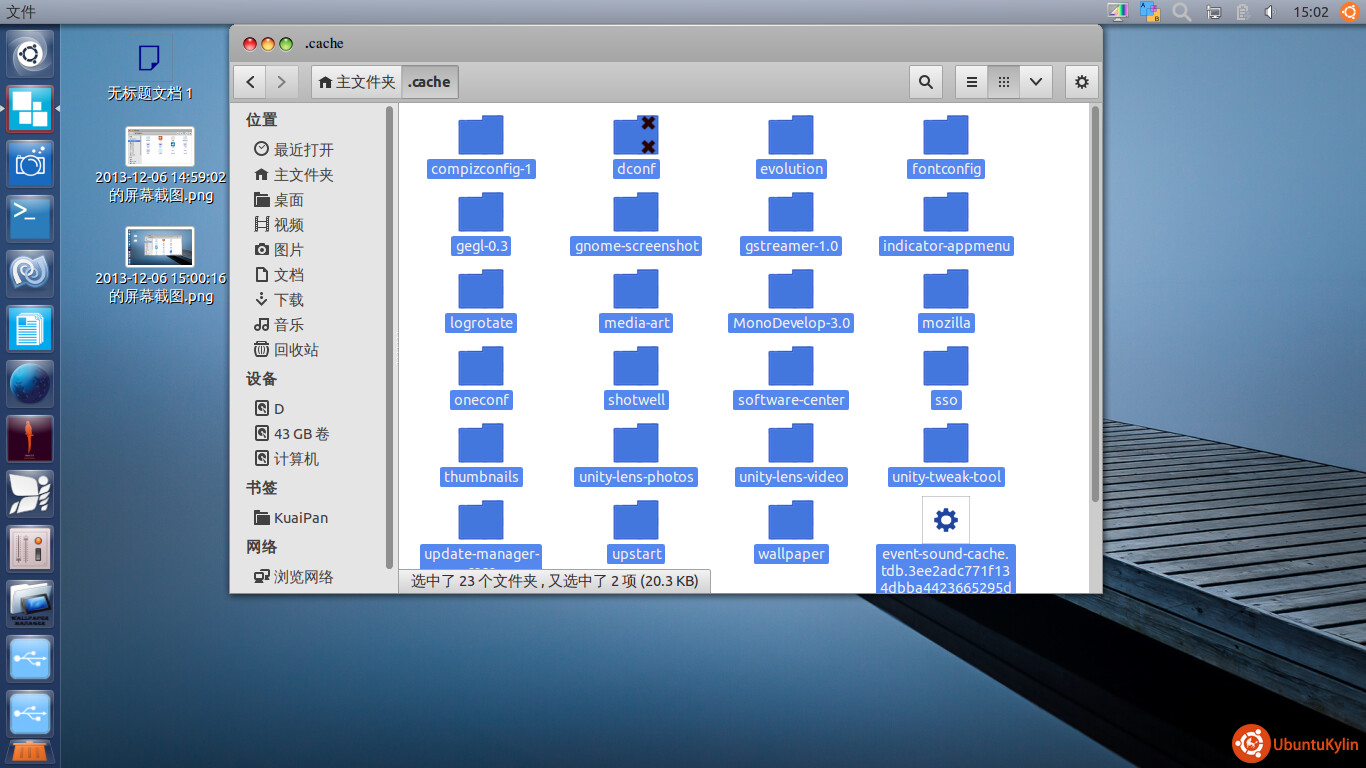This screenshot has width=1366, height=768.
Task: Switch to list view
Action: pyautogui.click(x=972, y=82)
